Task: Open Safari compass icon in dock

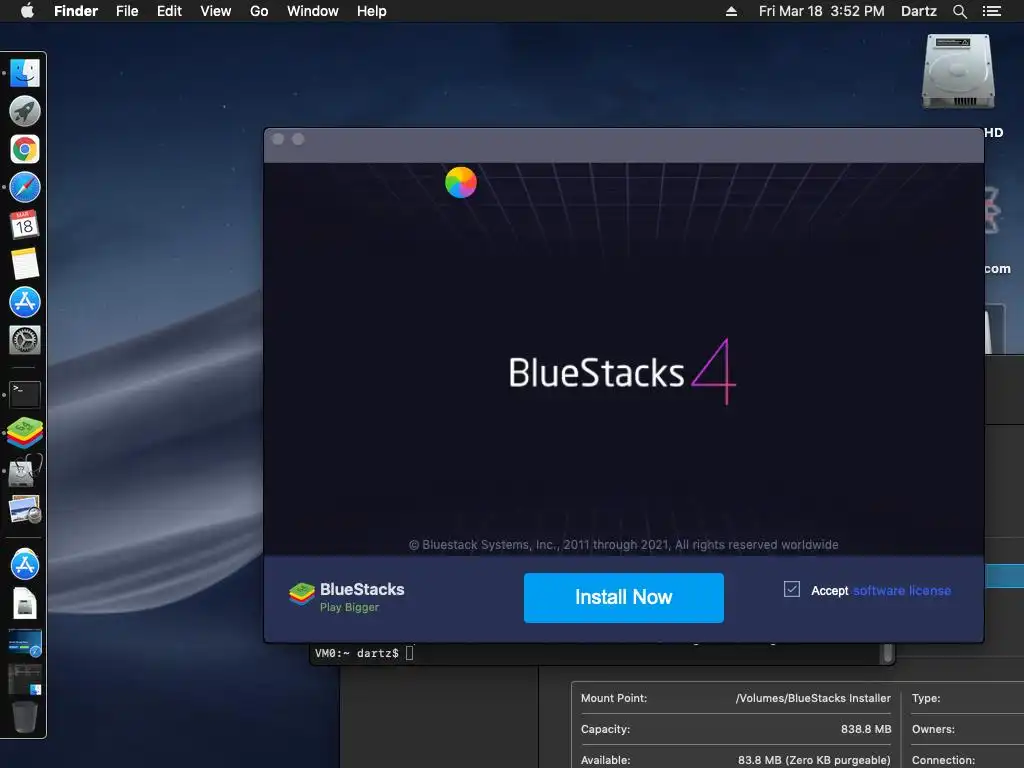Action: pos(25,187)
